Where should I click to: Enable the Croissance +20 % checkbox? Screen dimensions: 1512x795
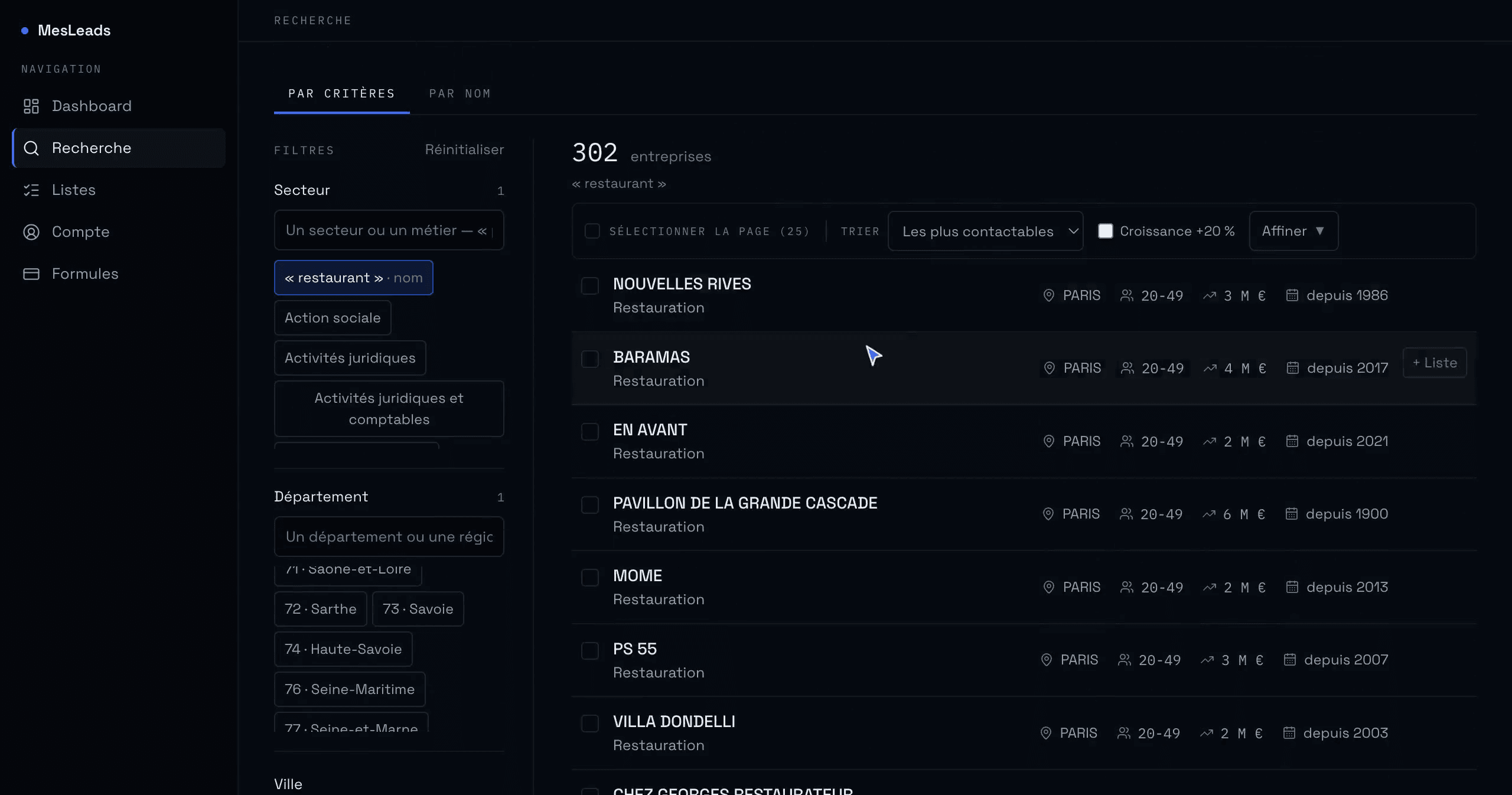click(x=1106, y=231)
